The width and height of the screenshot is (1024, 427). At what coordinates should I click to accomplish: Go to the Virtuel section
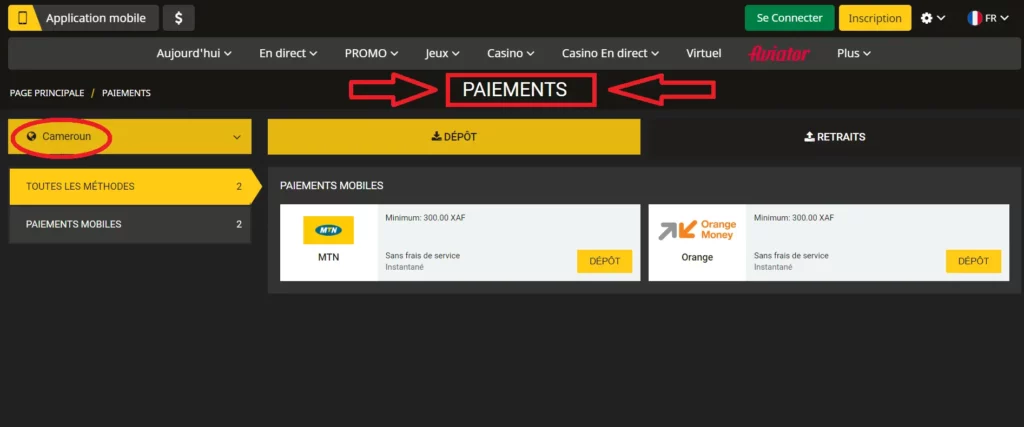click(x=703, y=54)
